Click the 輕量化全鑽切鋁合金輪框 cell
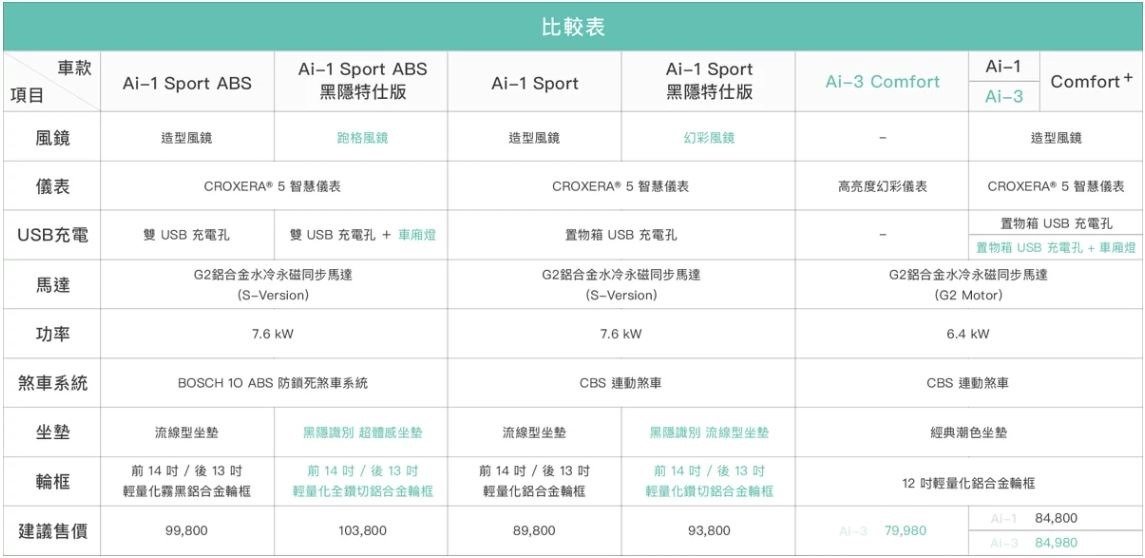 362,490
